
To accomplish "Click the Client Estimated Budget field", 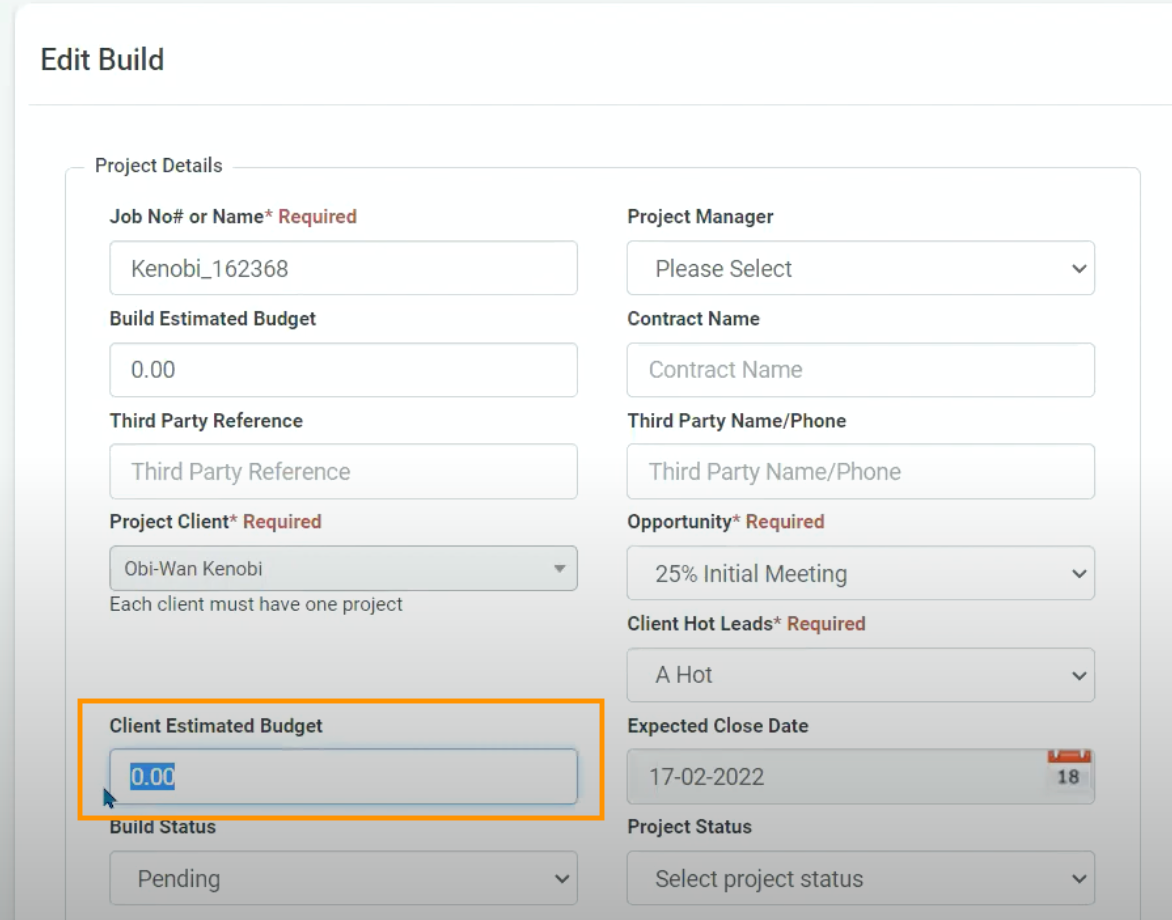I will point(343,777).
